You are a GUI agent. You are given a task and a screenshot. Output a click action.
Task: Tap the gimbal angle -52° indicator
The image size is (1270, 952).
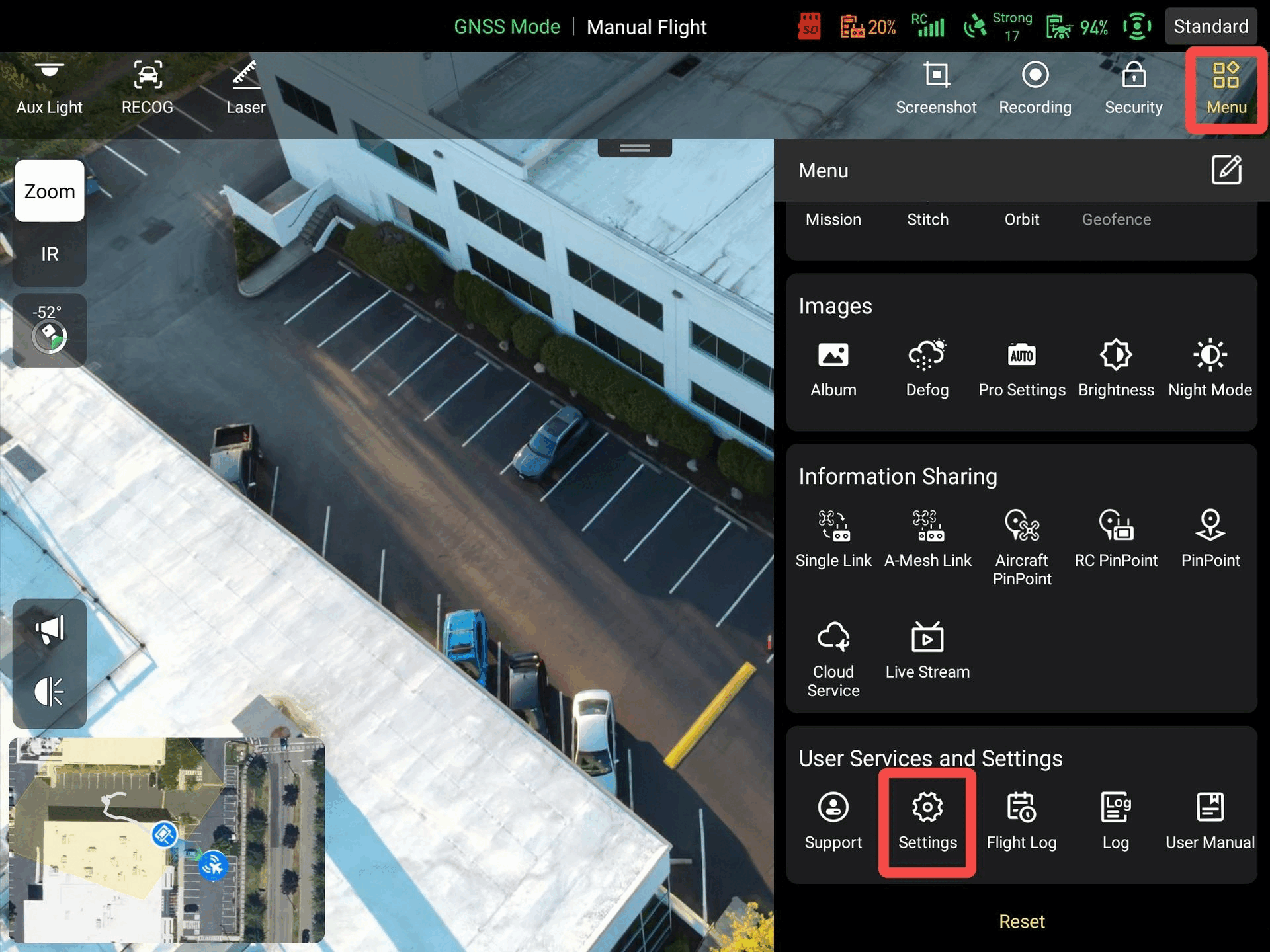point(50,330)
